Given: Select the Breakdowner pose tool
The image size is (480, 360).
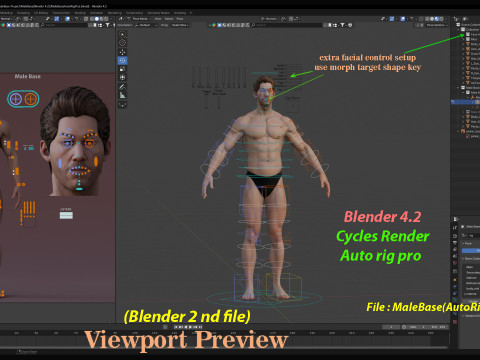Looking at the screenshot, I should pyautogui.click(x=123, y=104).
